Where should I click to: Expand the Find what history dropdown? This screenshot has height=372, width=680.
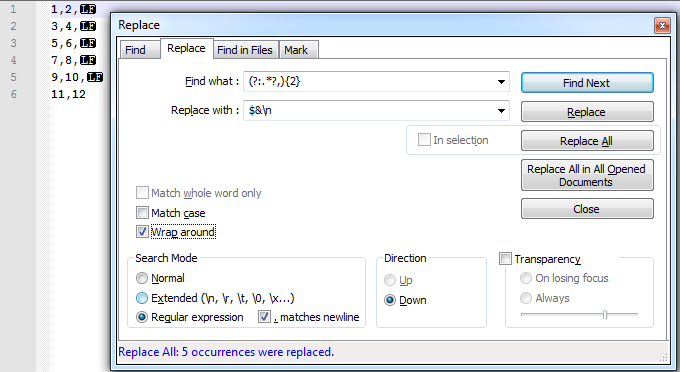(x=501, y=82)
